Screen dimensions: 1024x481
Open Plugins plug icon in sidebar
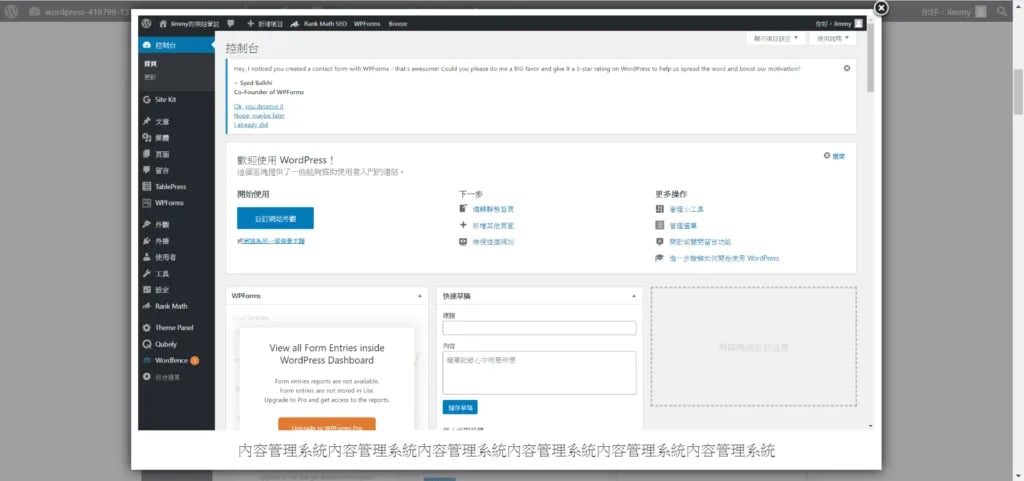(x=146, y=241)
